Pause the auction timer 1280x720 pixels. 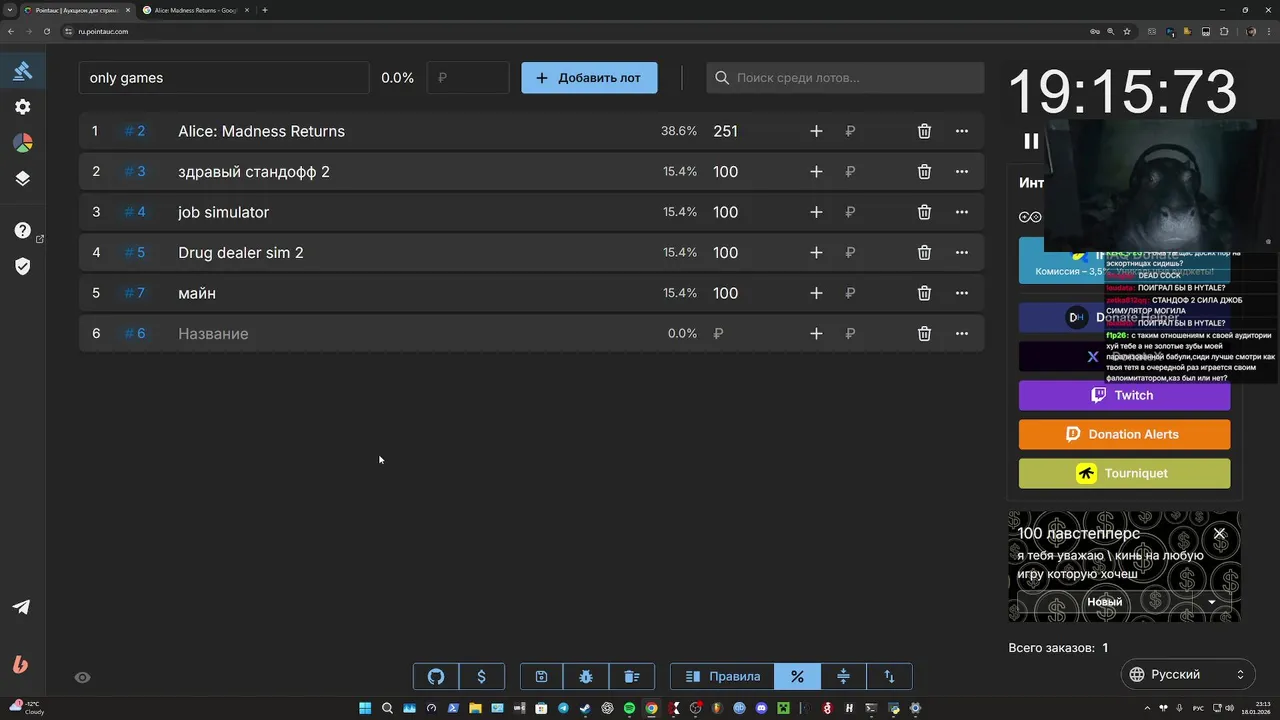pos(1031,141)
